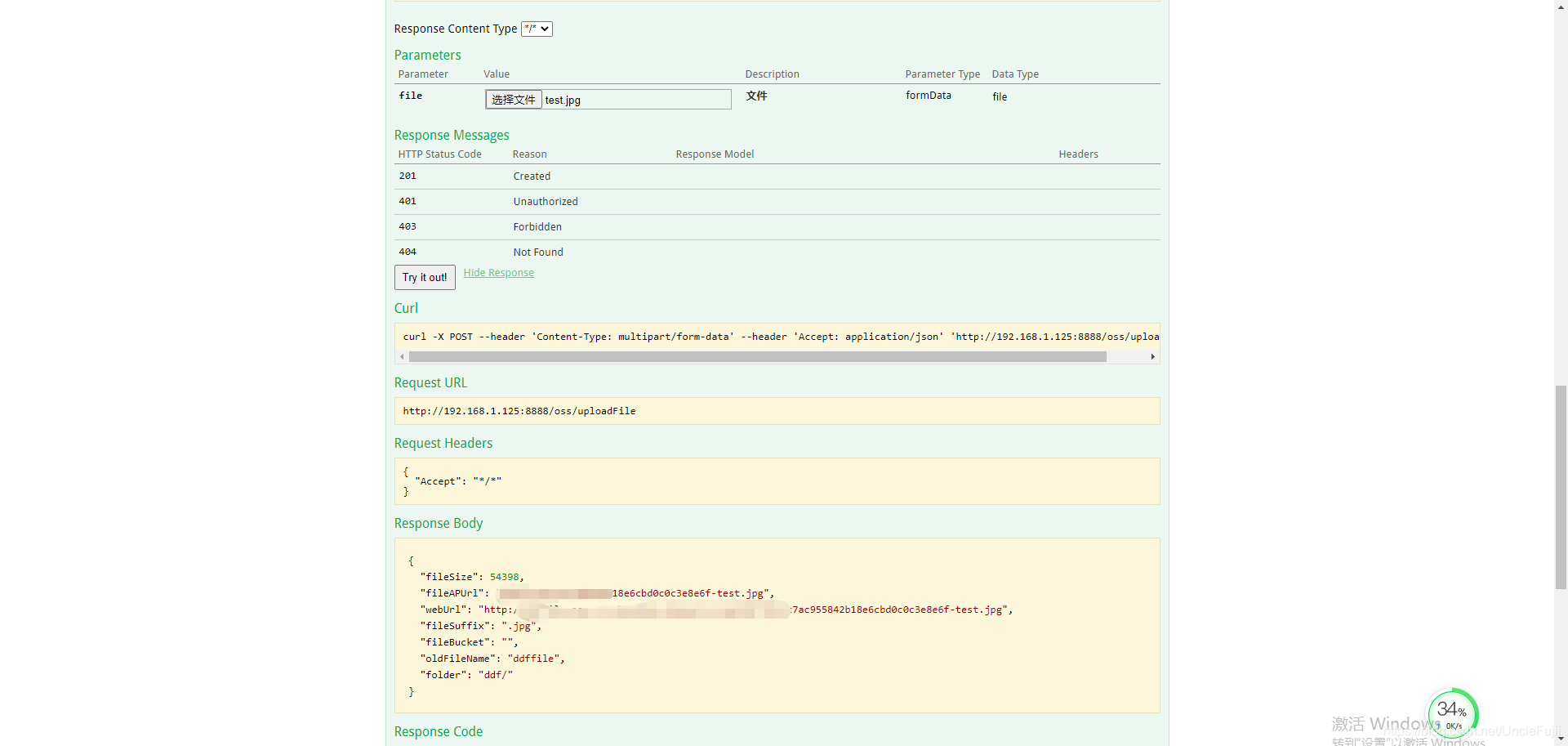Open the Response Content Type dropdown

click(x=537, y=29)
